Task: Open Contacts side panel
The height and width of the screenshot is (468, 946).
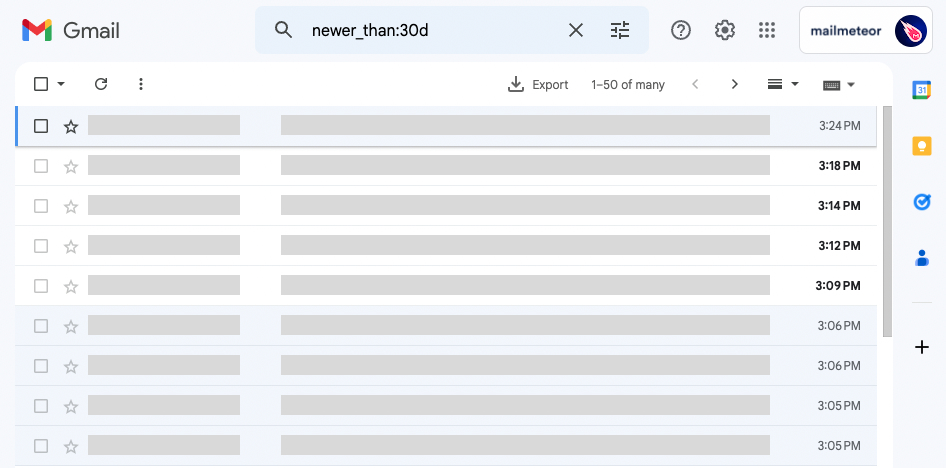Action: (x=921, y=258)
